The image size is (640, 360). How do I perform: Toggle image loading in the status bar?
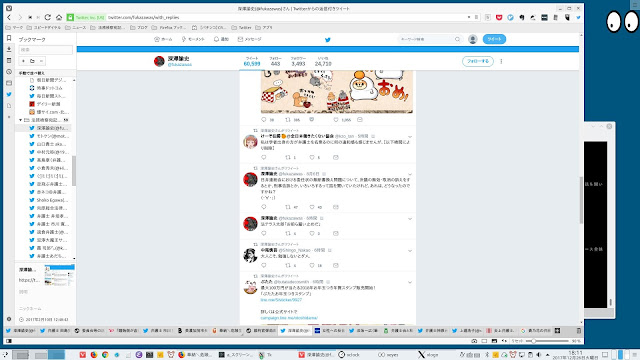tap(494, 341)
